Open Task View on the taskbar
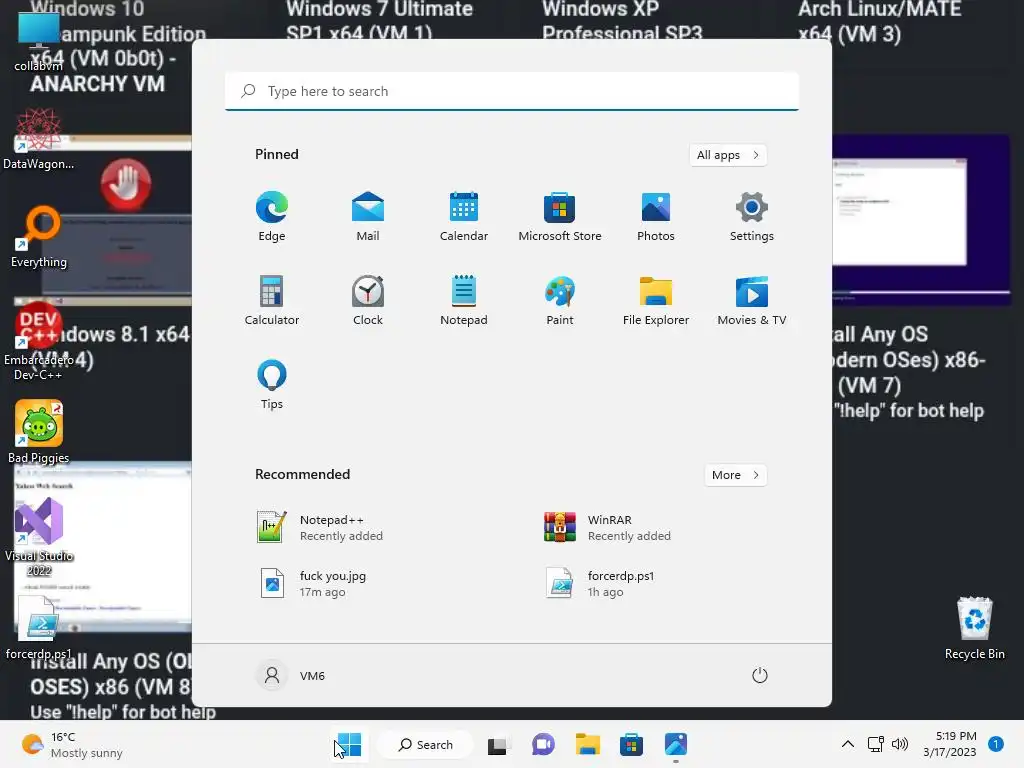 point(498,744)
